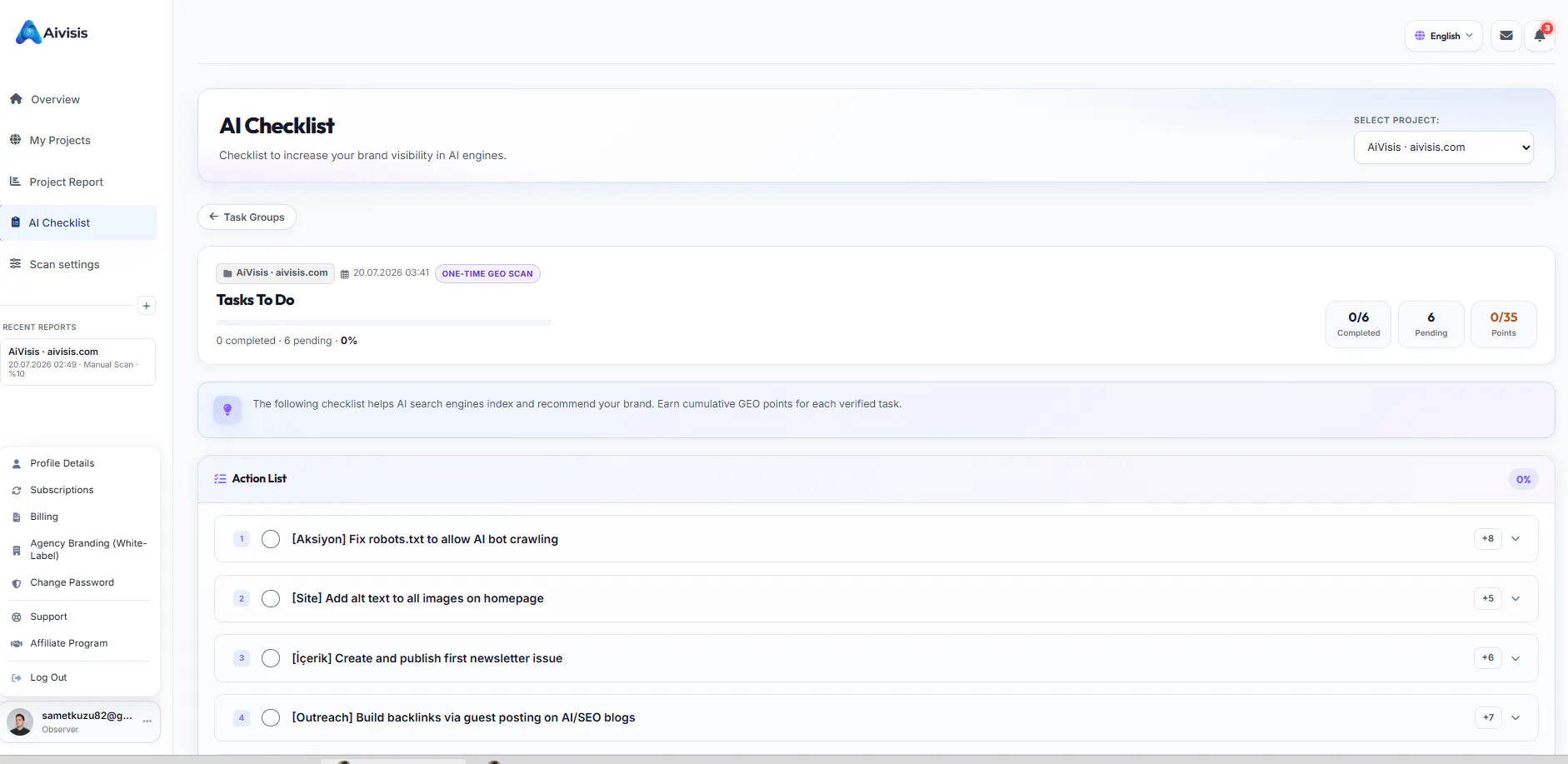The height and width of the screenshot is (764, 1568).
Task: Click the Support lifebuoy icon
Action: (17, 617)
